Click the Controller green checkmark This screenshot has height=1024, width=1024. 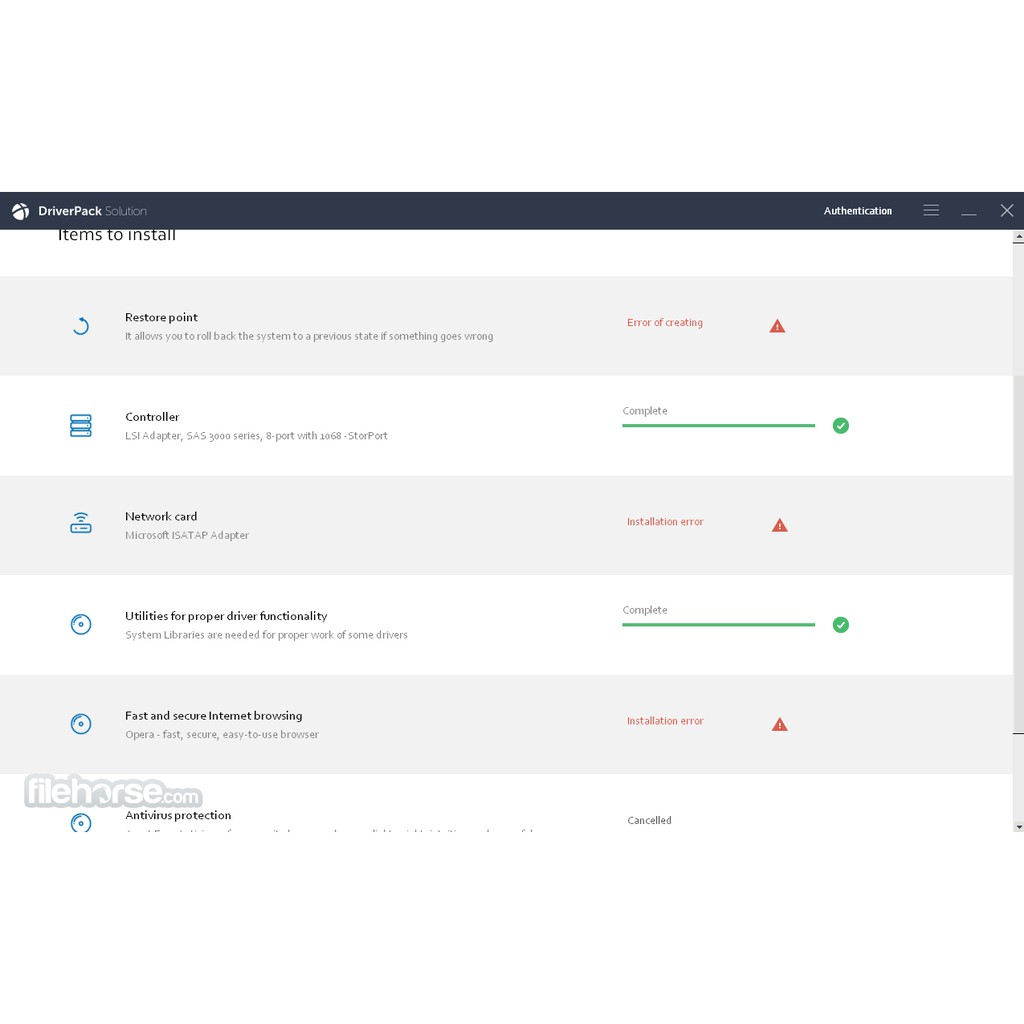coord(841,426)
